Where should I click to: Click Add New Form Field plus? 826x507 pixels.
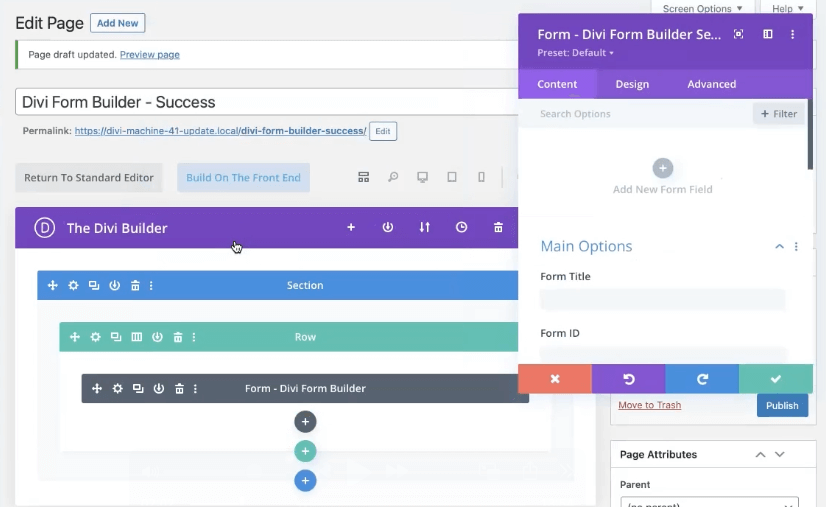coord(663,168)
